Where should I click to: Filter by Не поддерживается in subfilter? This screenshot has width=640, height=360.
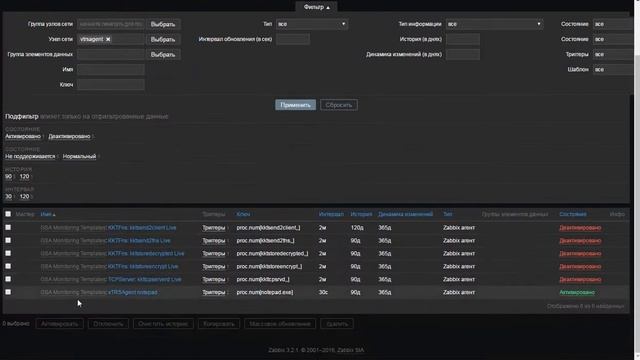30,156
